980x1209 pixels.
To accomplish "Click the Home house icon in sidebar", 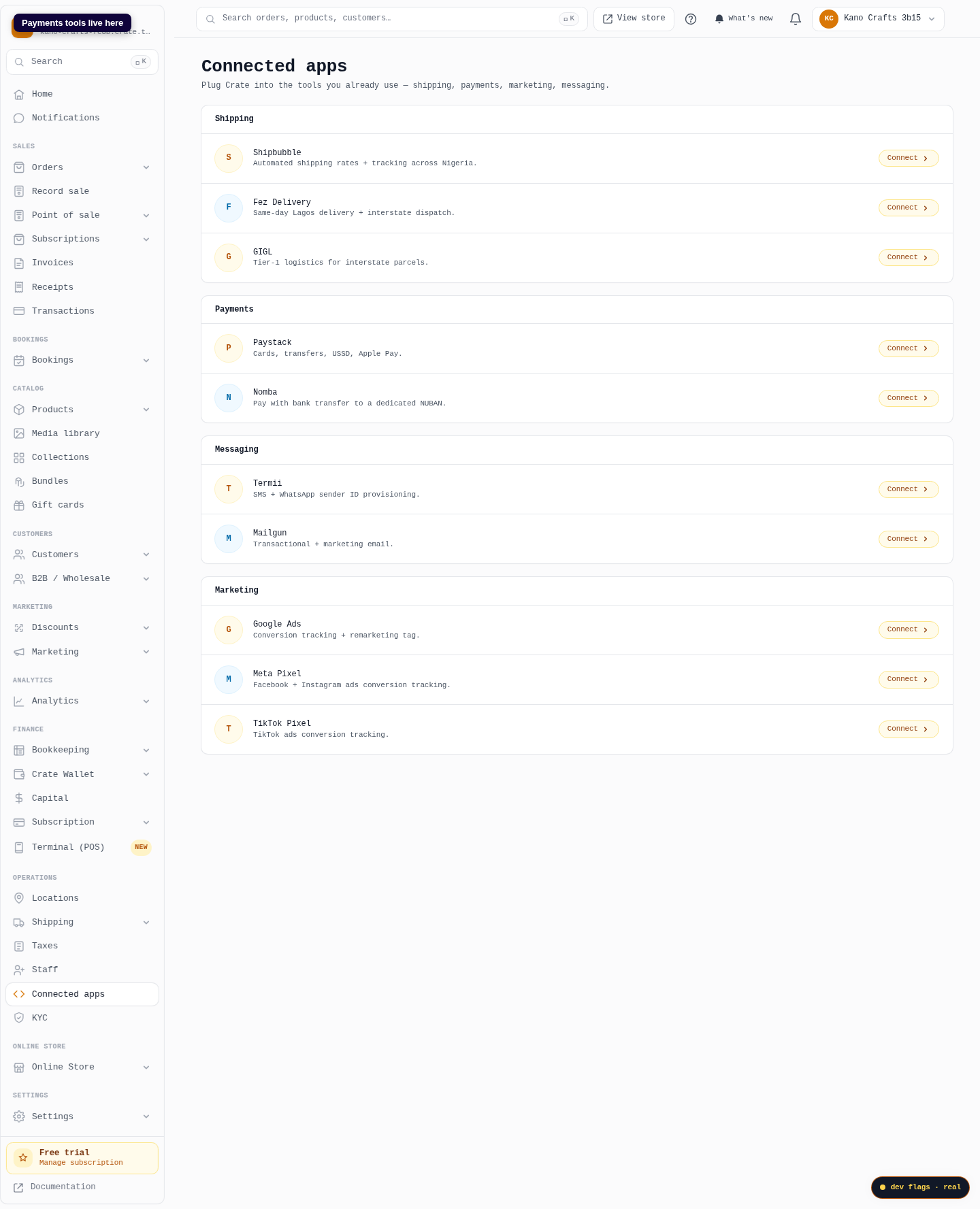I will pyautogui.click(x=19, y=95).
